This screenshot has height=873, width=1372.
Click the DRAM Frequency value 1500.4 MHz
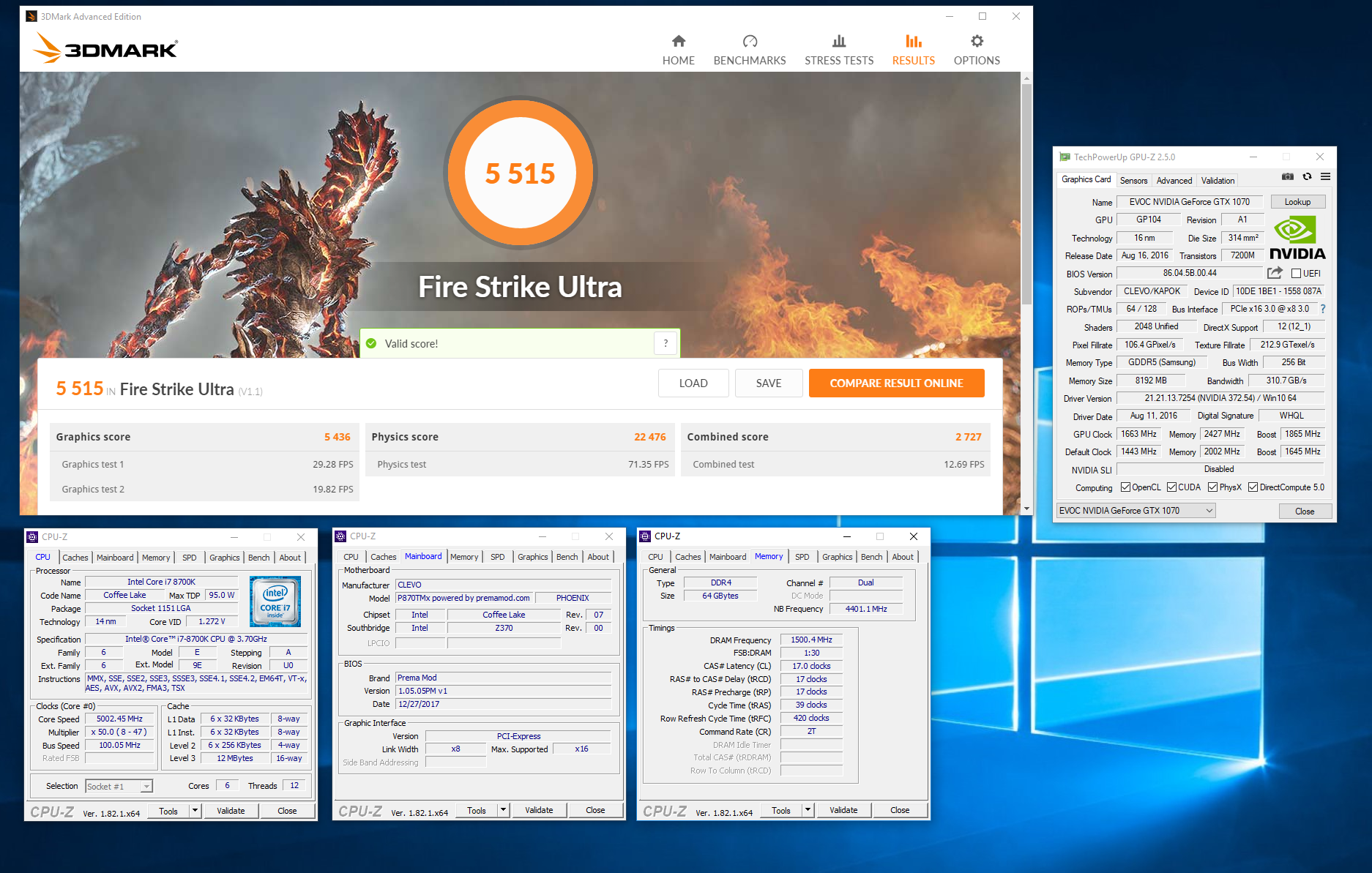click(811, 640)
